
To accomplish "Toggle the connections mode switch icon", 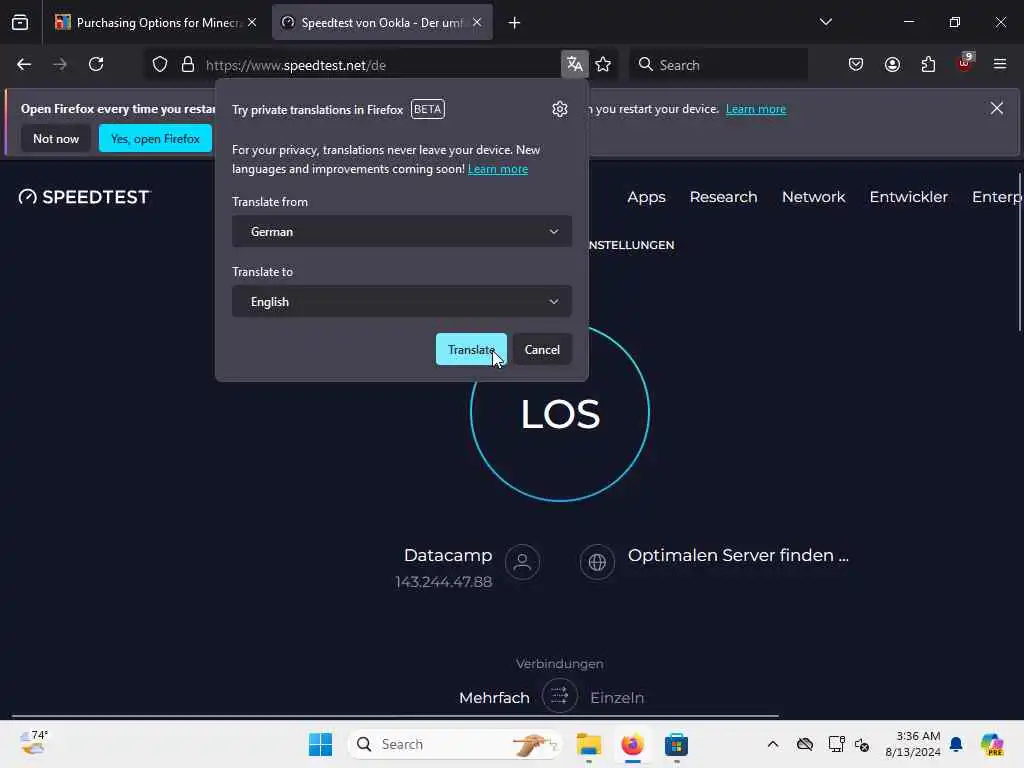I will coord(560,696).
